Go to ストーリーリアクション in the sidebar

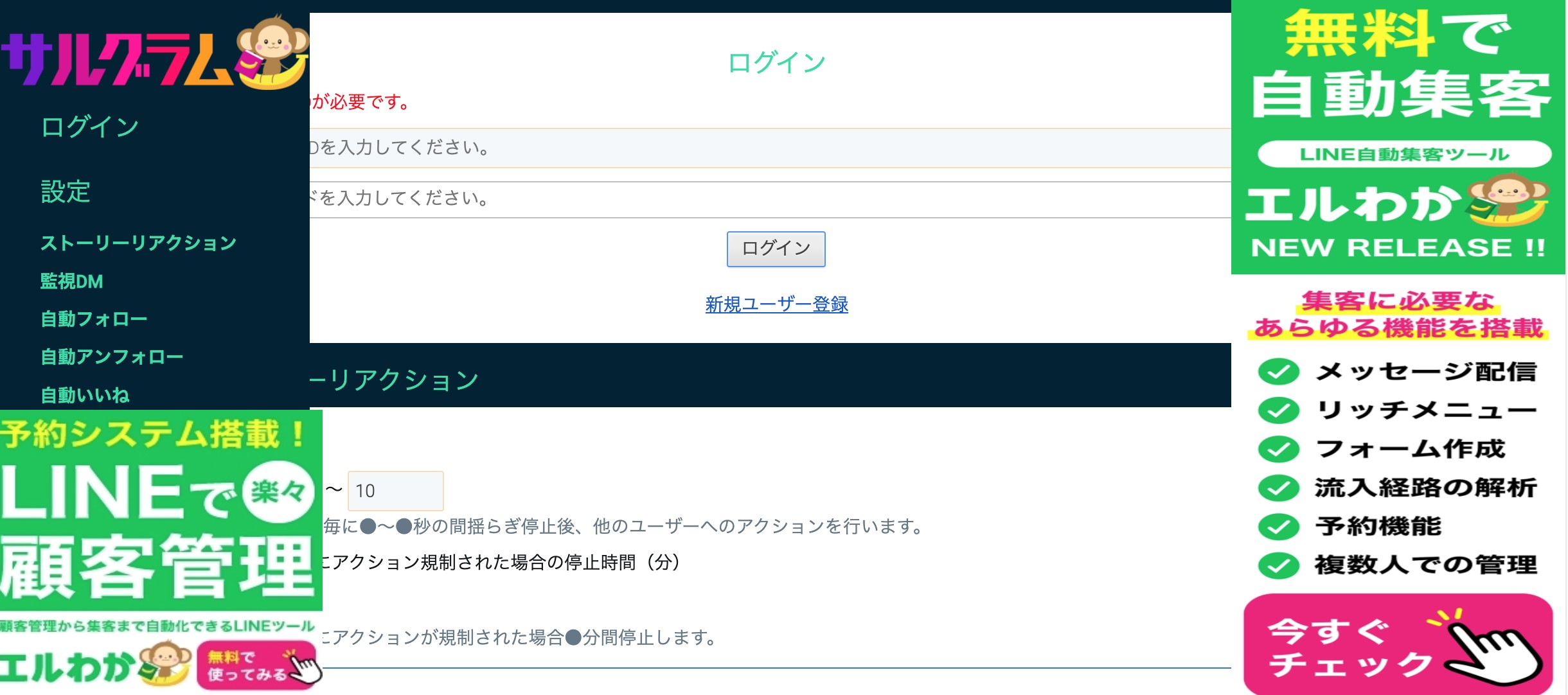click(139, 243)
